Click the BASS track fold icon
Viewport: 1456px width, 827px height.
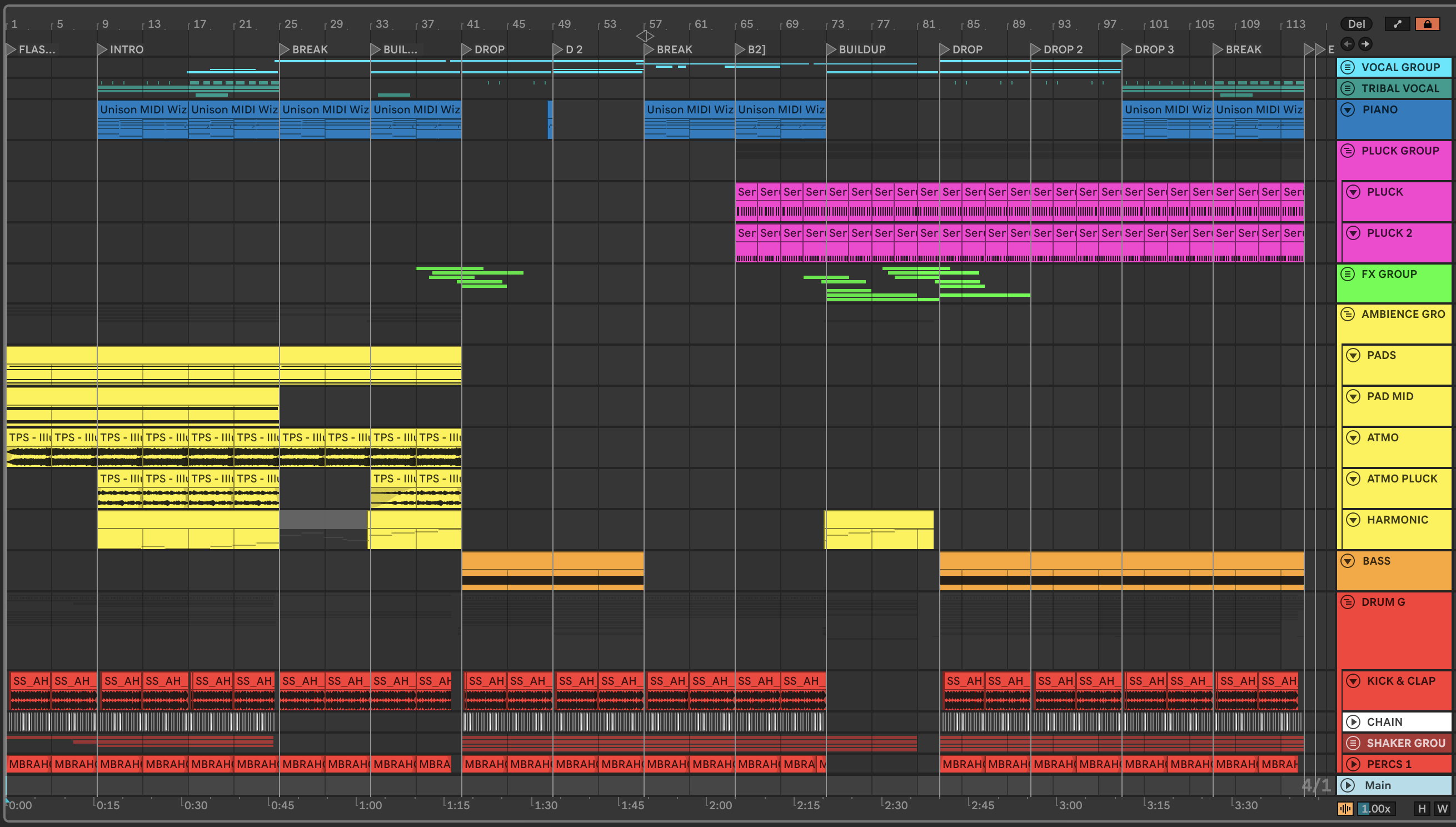(1348, 561)
